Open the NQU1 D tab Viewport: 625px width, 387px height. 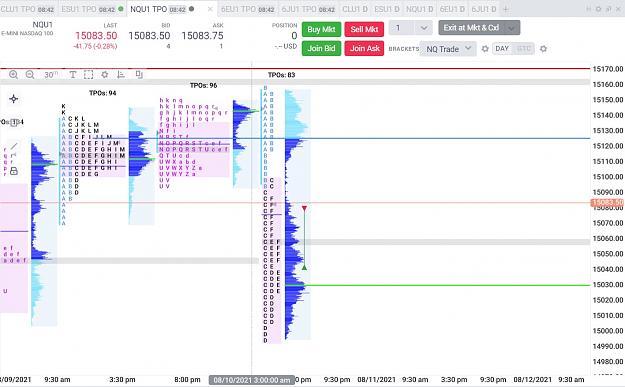[x=419, y=9]
